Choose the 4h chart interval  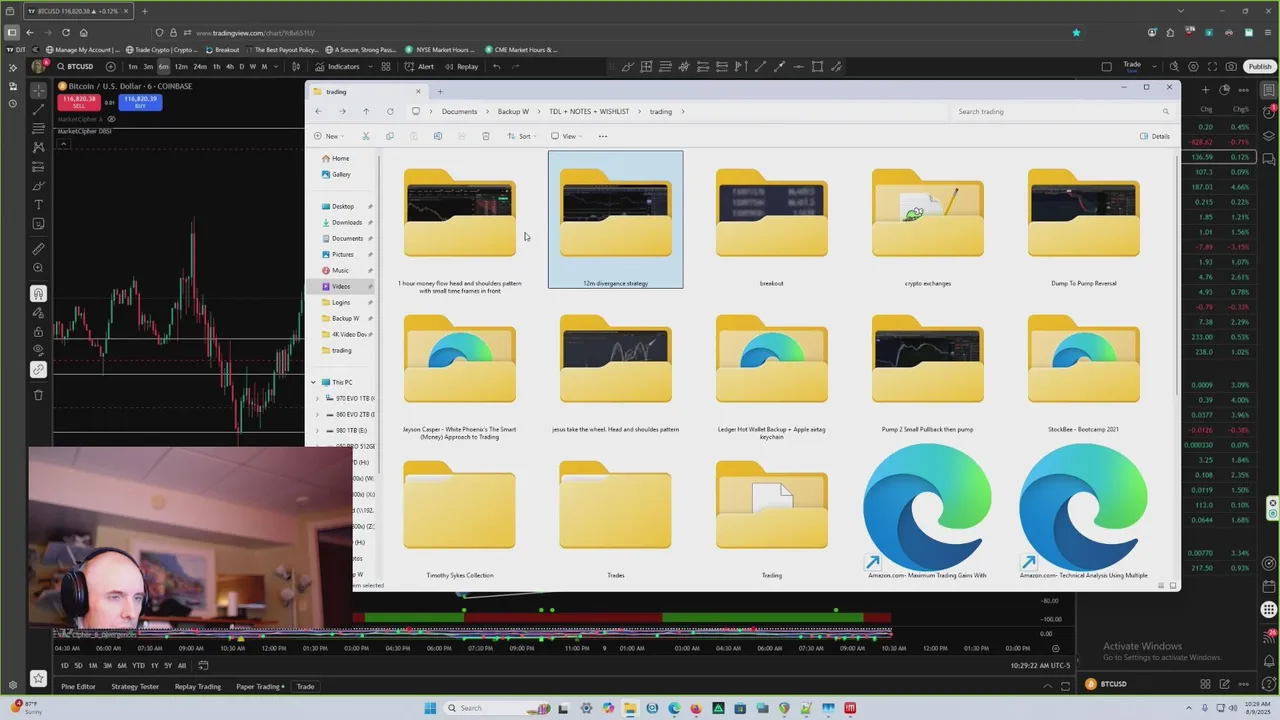click(229, 67)
